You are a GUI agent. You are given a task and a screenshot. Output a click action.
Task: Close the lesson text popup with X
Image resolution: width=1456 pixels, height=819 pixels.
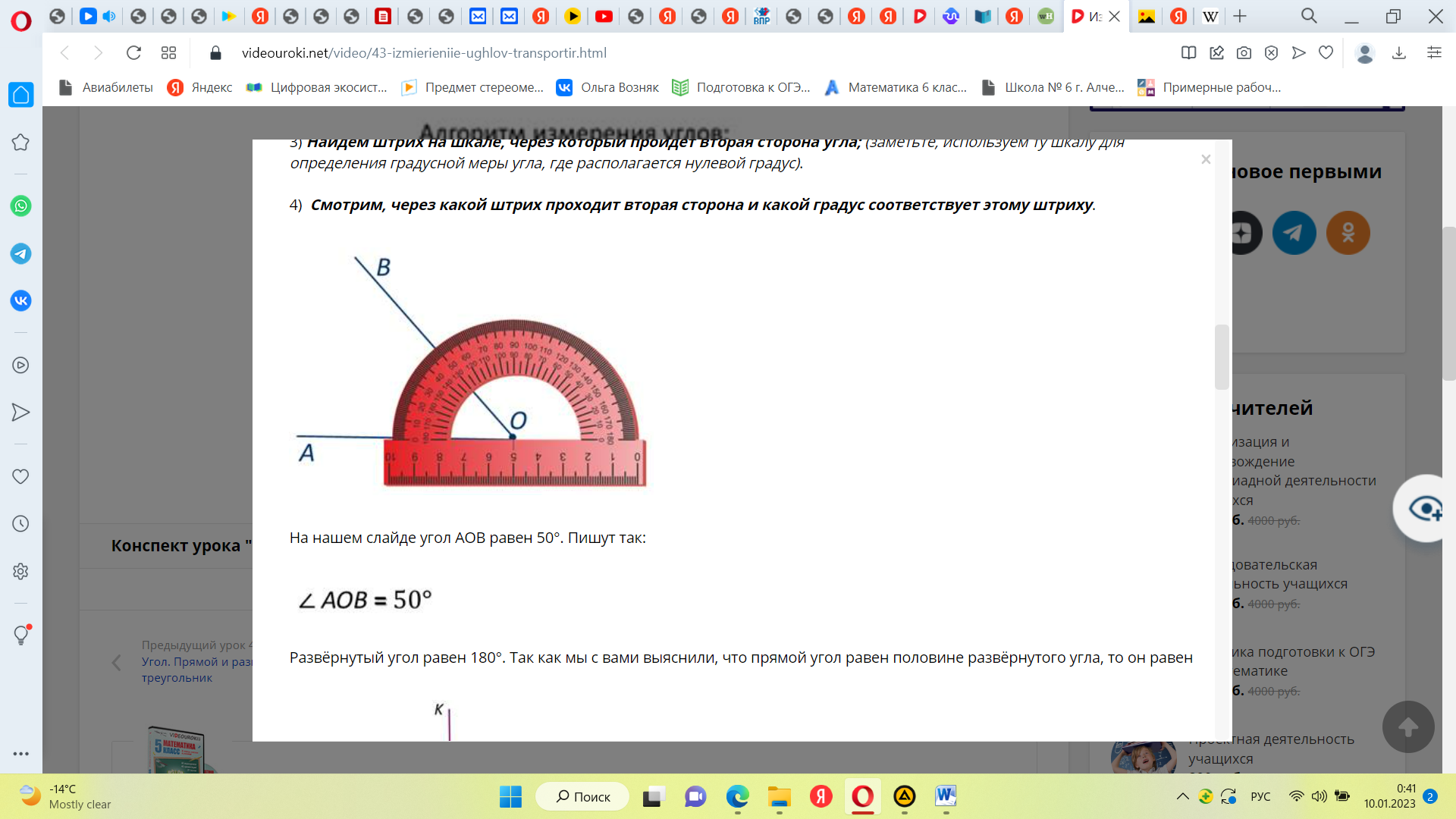pos(1206,159)
